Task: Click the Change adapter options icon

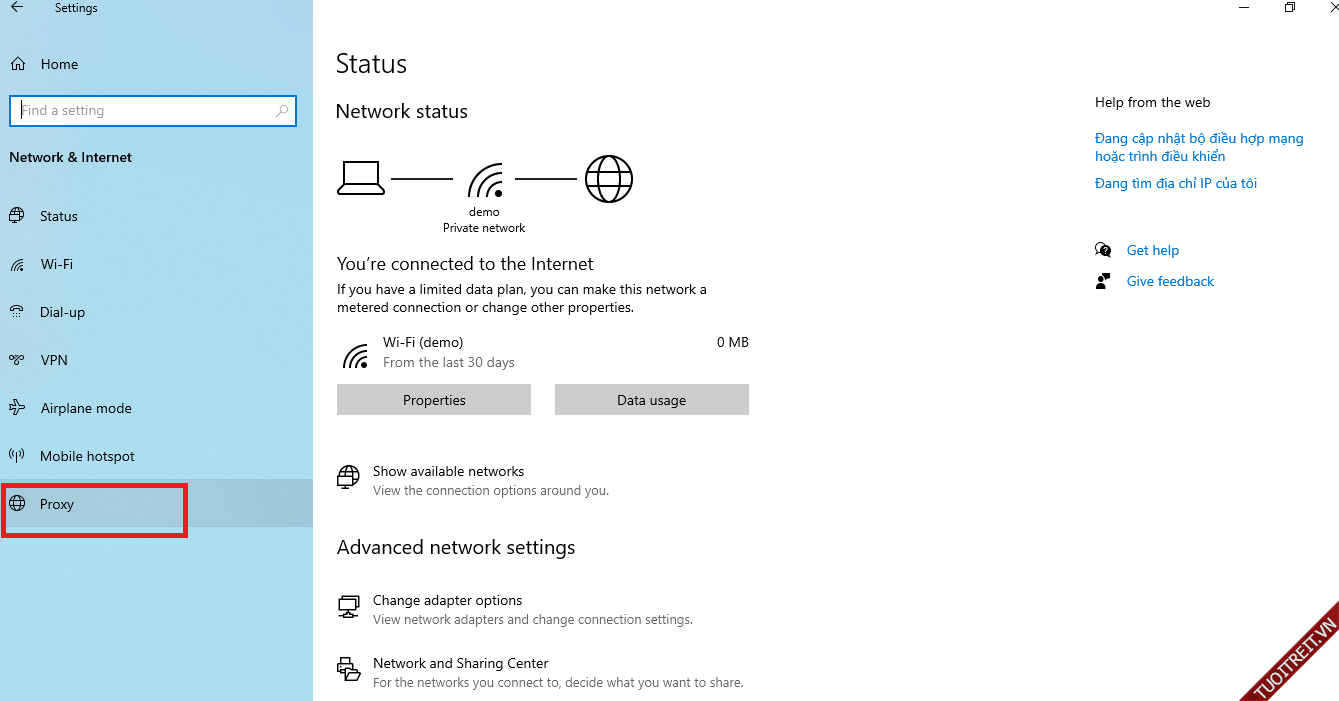Action: [x=348, y=606]
